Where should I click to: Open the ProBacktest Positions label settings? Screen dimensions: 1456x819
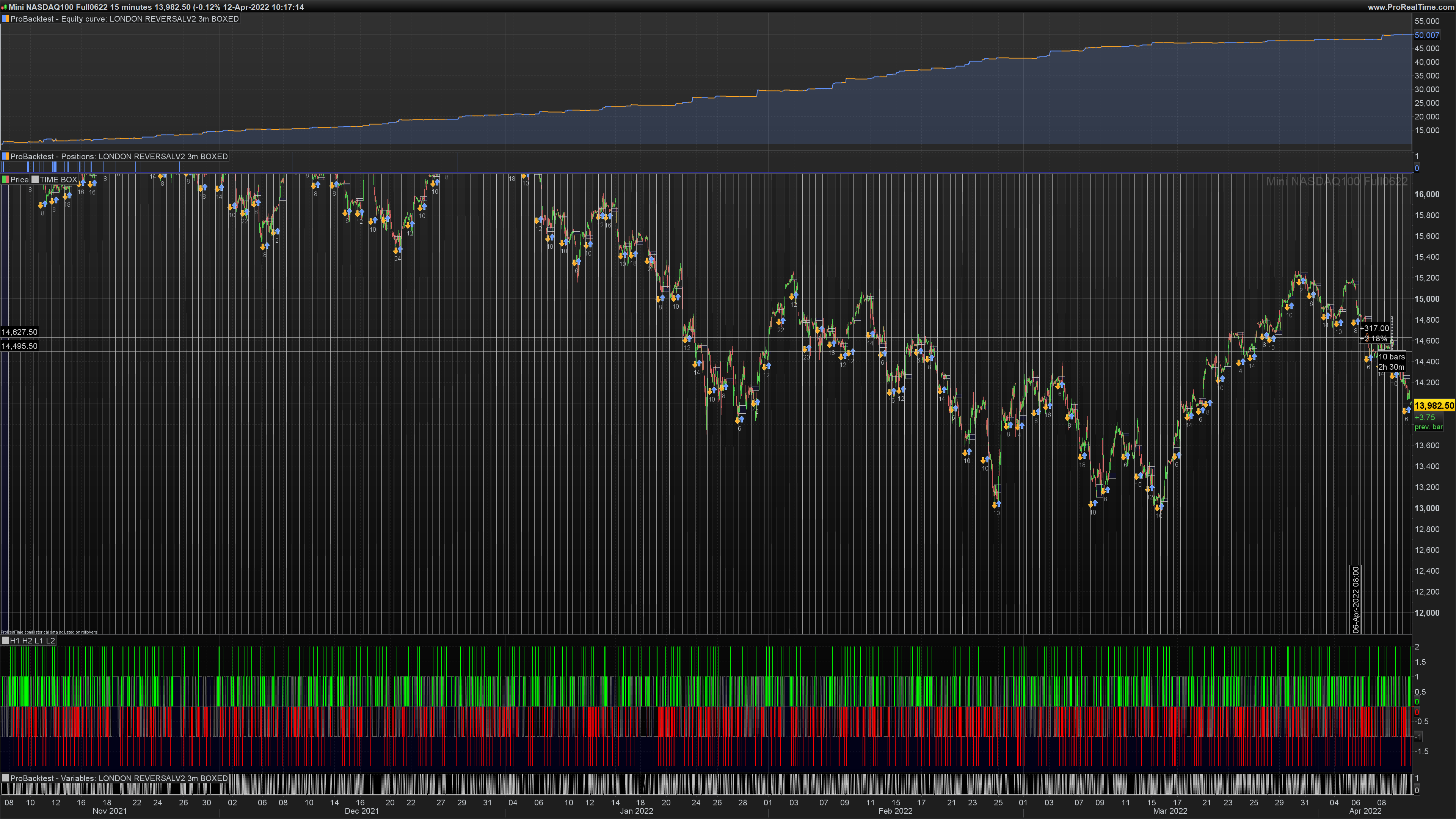tap(119, 157)
